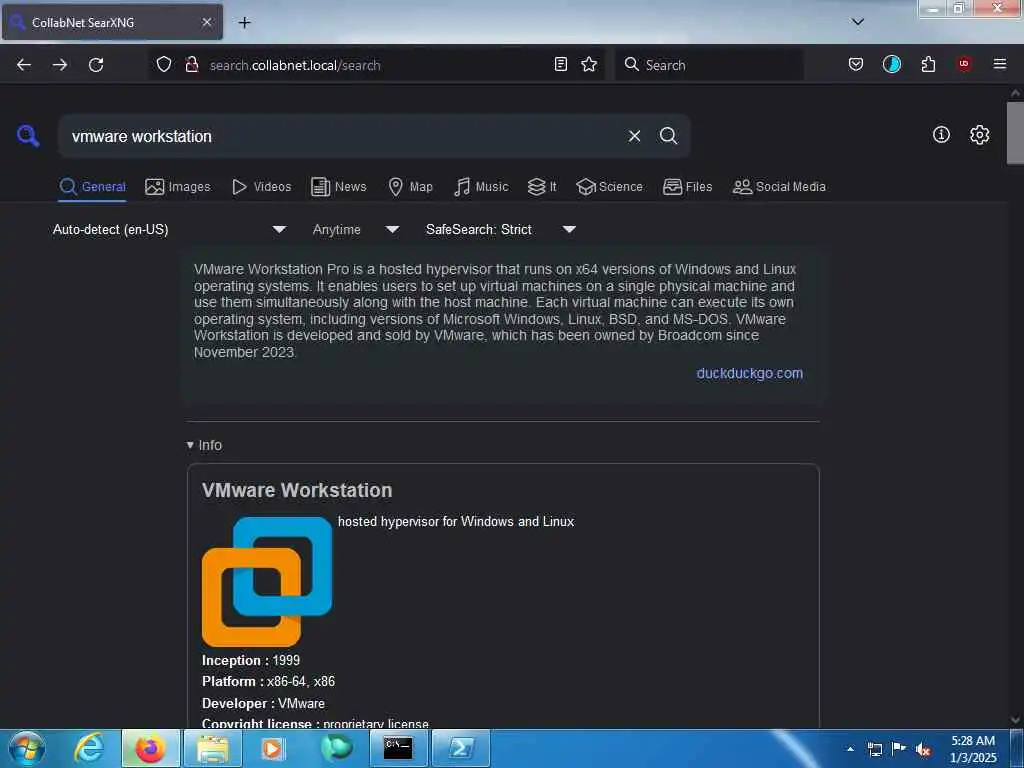Open the Action Center flag tray icon
Screen dimensions: 1024x768
click(x=899, y=749)
